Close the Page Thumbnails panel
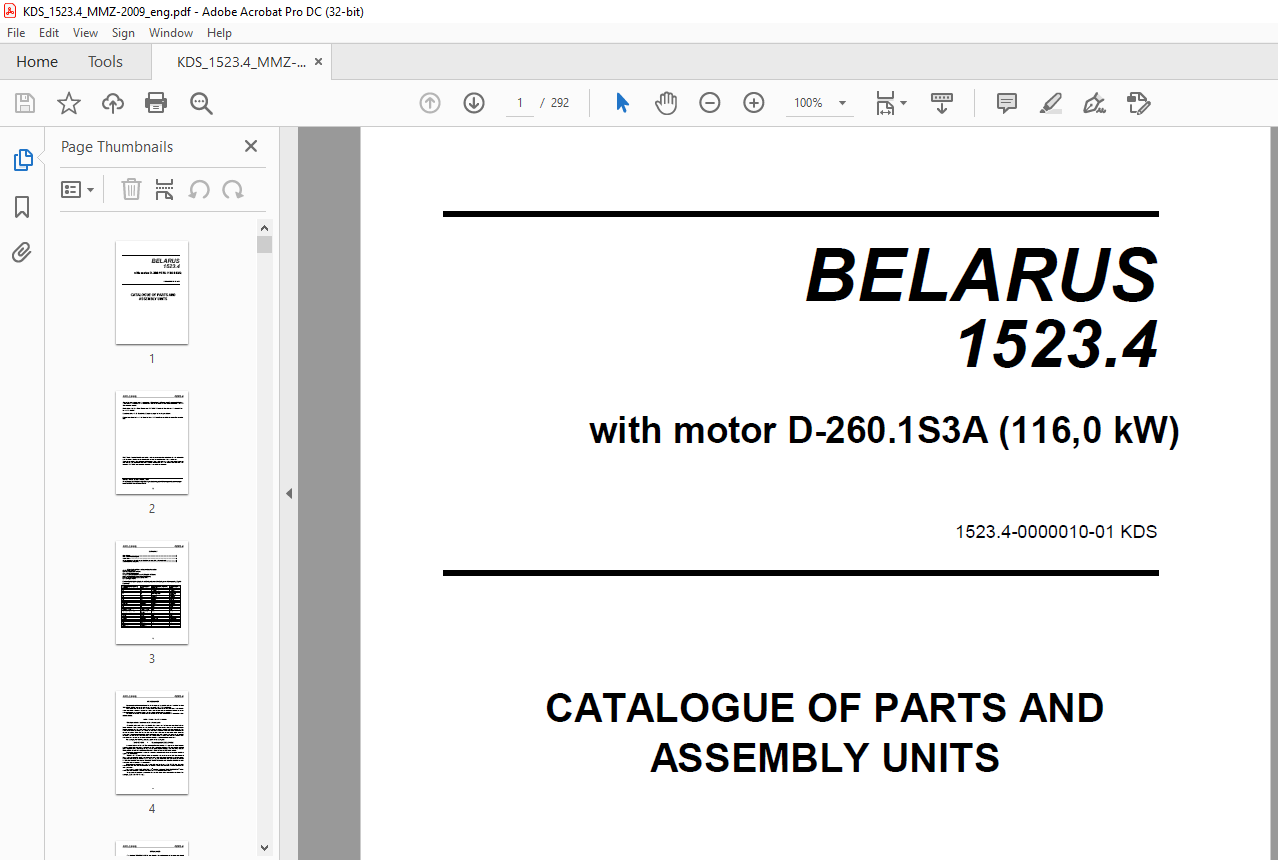 [x=251, y=146]
